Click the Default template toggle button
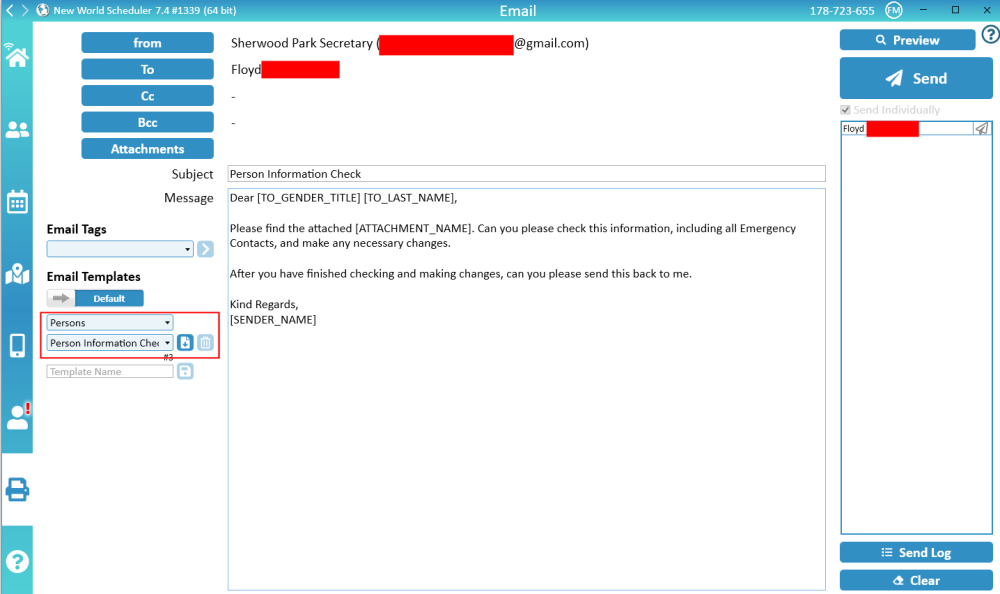 coord(108,298)
